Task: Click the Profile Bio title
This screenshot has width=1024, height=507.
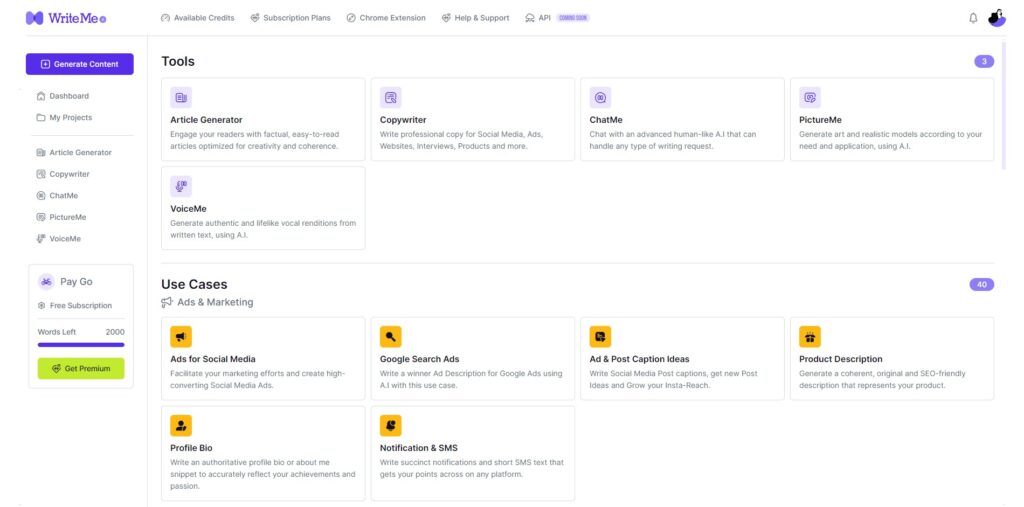Action: coord(191,448)
